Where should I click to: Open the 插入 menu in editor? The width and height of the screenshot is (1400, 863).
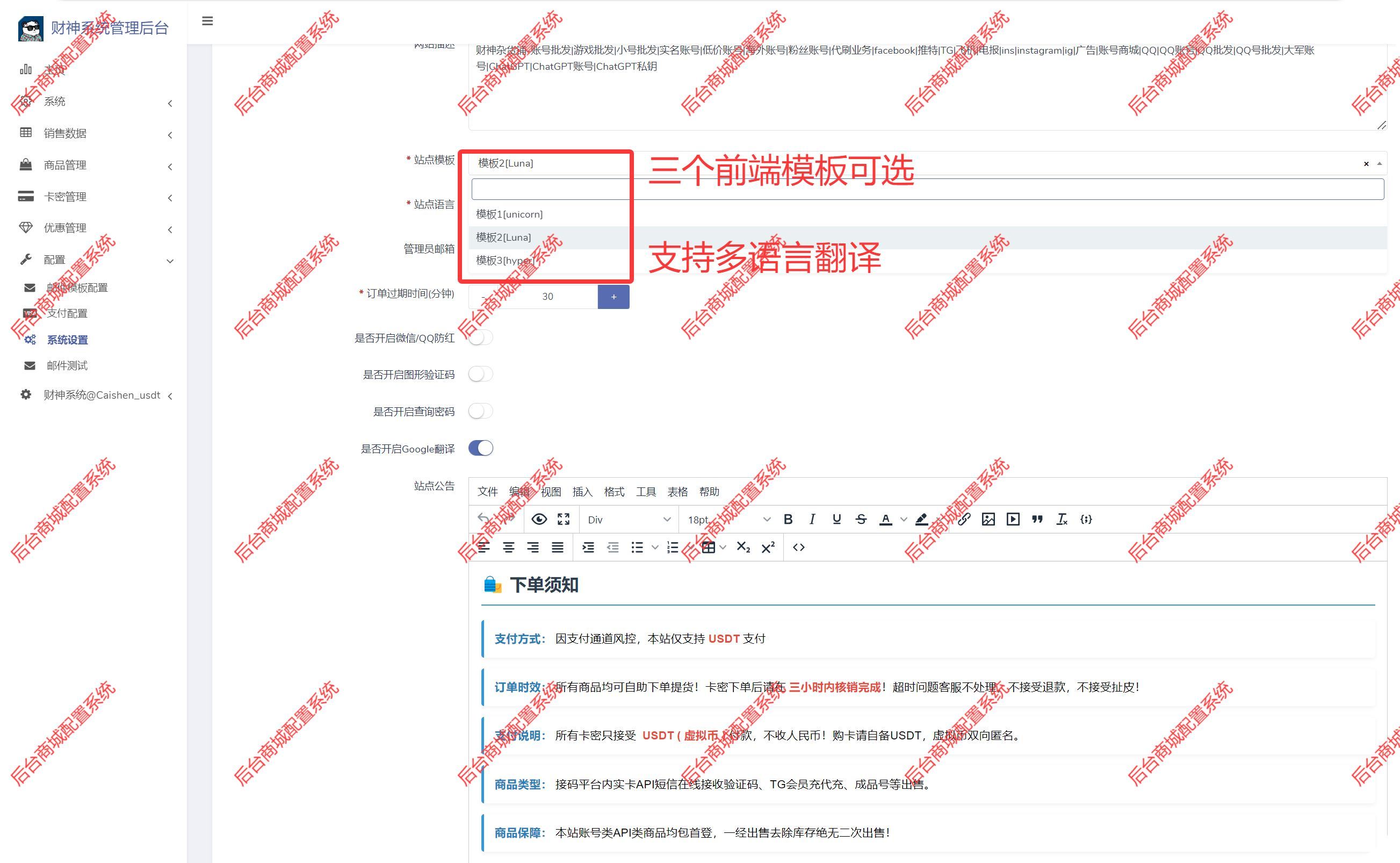tap(582, 492)
